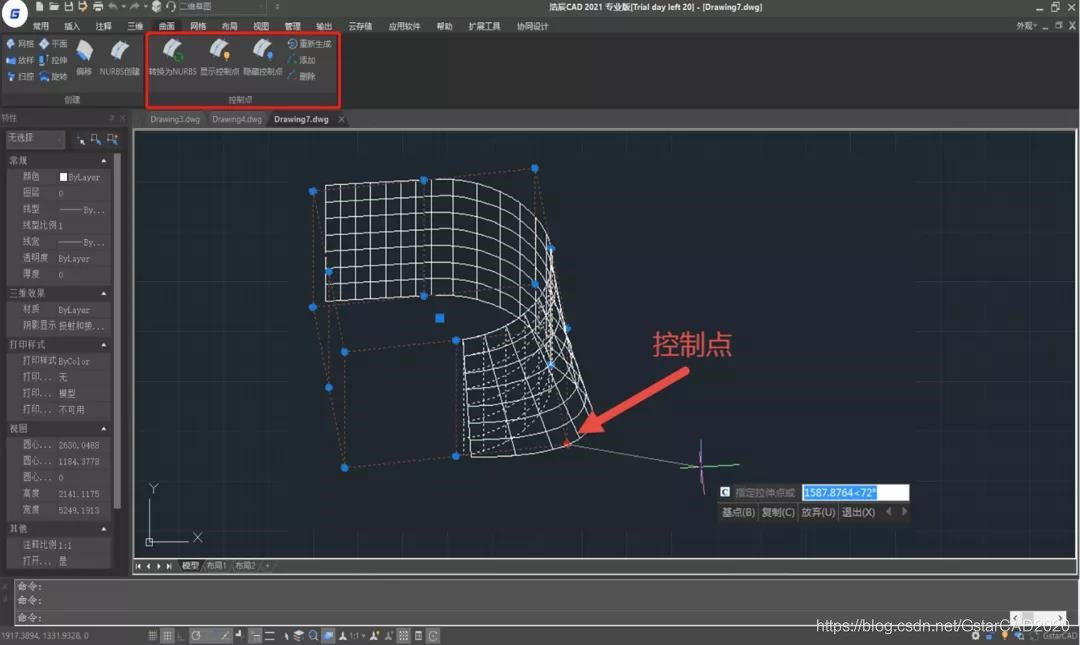This screenshot has width=1080, height=645.
Task: Click 隐藏控制点 (hide control points)
Action: point(262,57)
